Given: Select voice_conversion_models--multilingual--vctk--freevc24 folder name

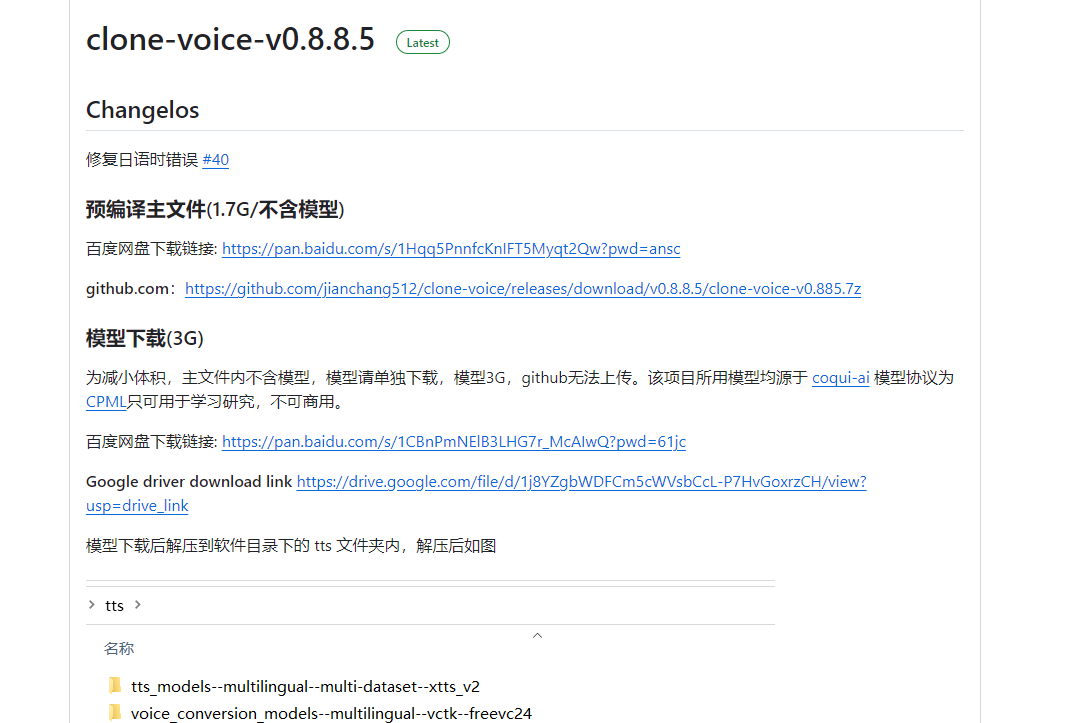Looking at the screenshot, I should point(331,713).
